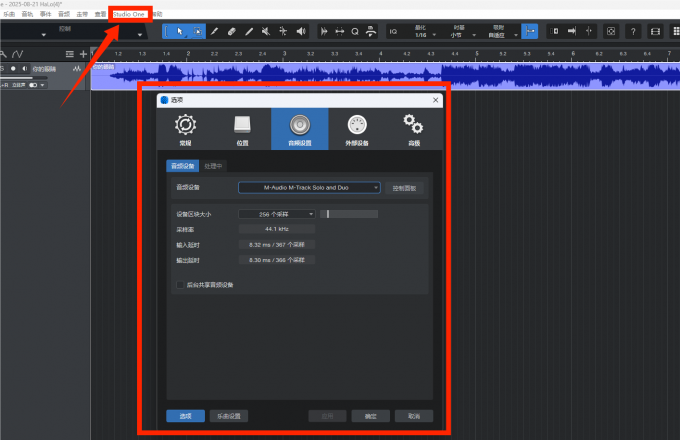Click the plus icon to add a track

tap(83, 54)
